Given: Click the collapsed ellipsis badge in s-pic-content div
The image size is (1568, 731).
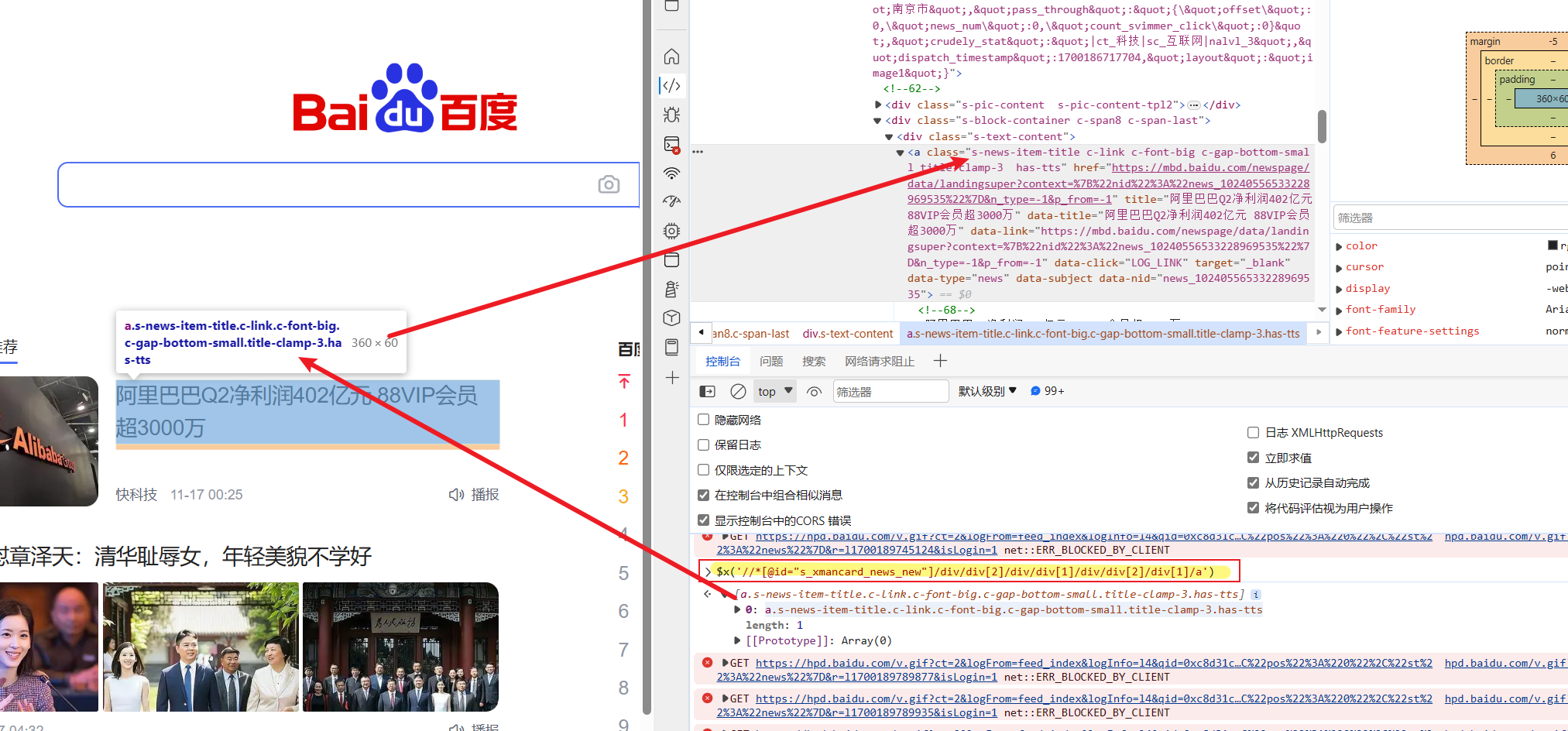Looking at the screenshot, I should pos(1194,105).
